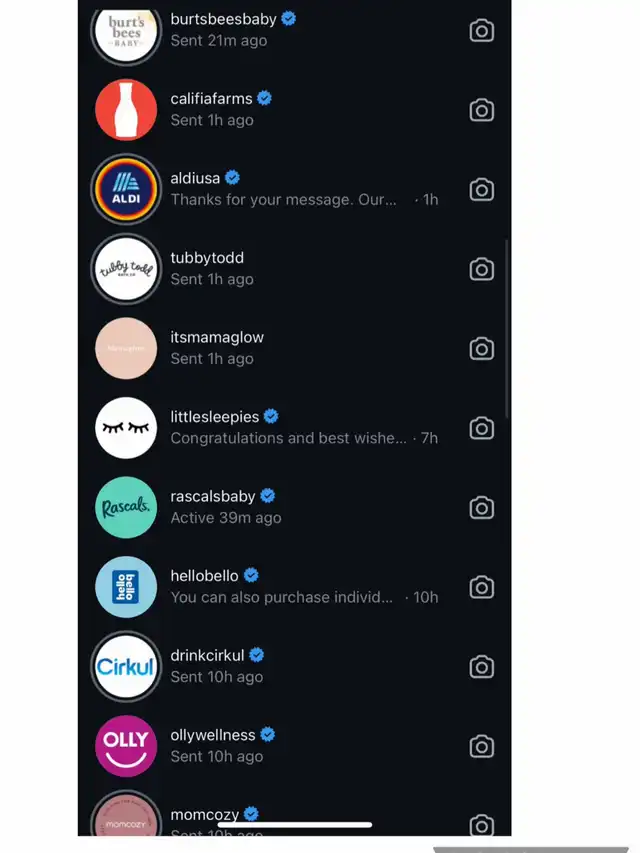Select the OLLY profile avatar
The height and width of the screenshot is (853, 640).
click(126, 746)
